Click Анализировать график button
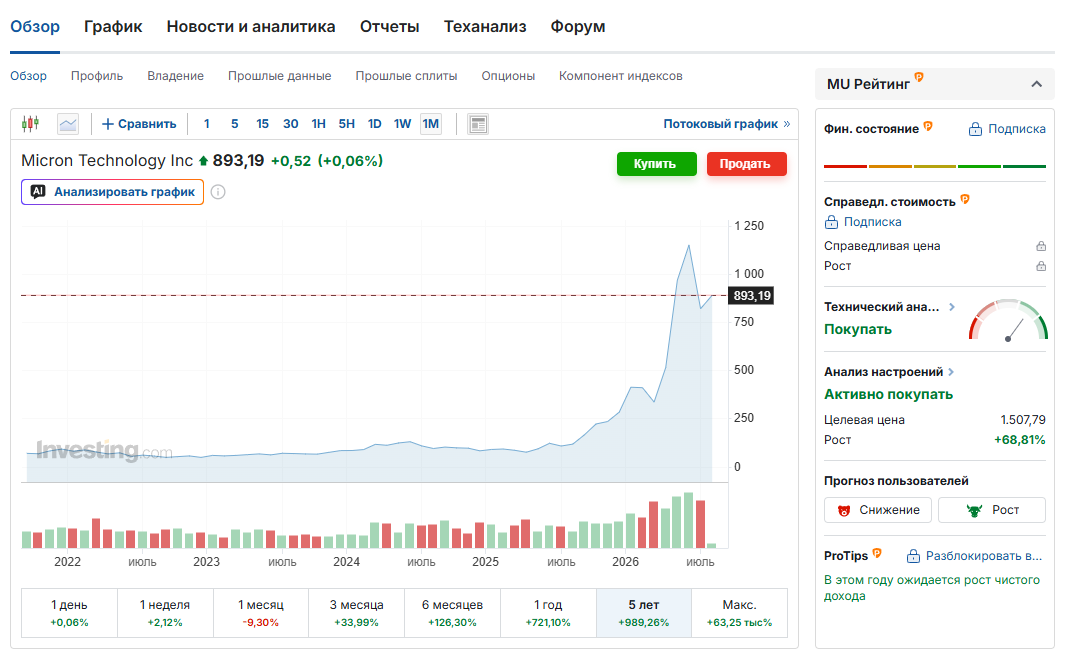Screen dimensions: 1075x667 [112, 192]
